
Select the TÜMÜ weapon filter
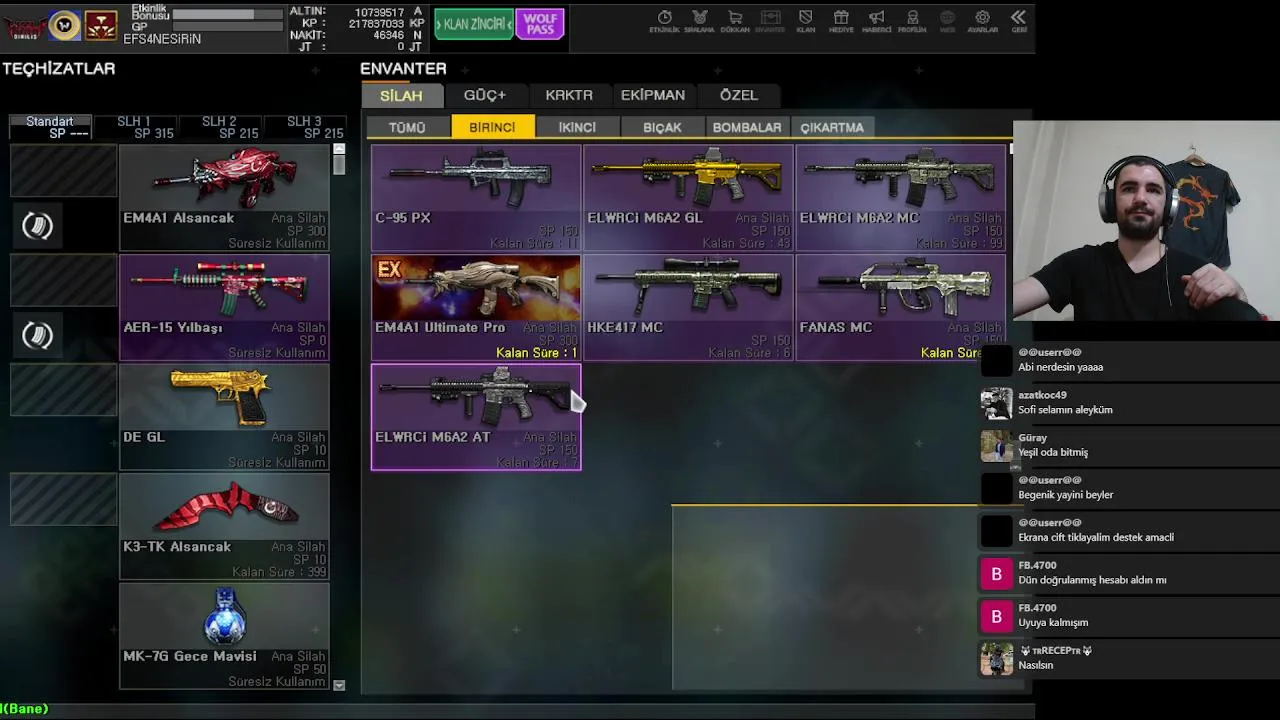coord(407,127)
